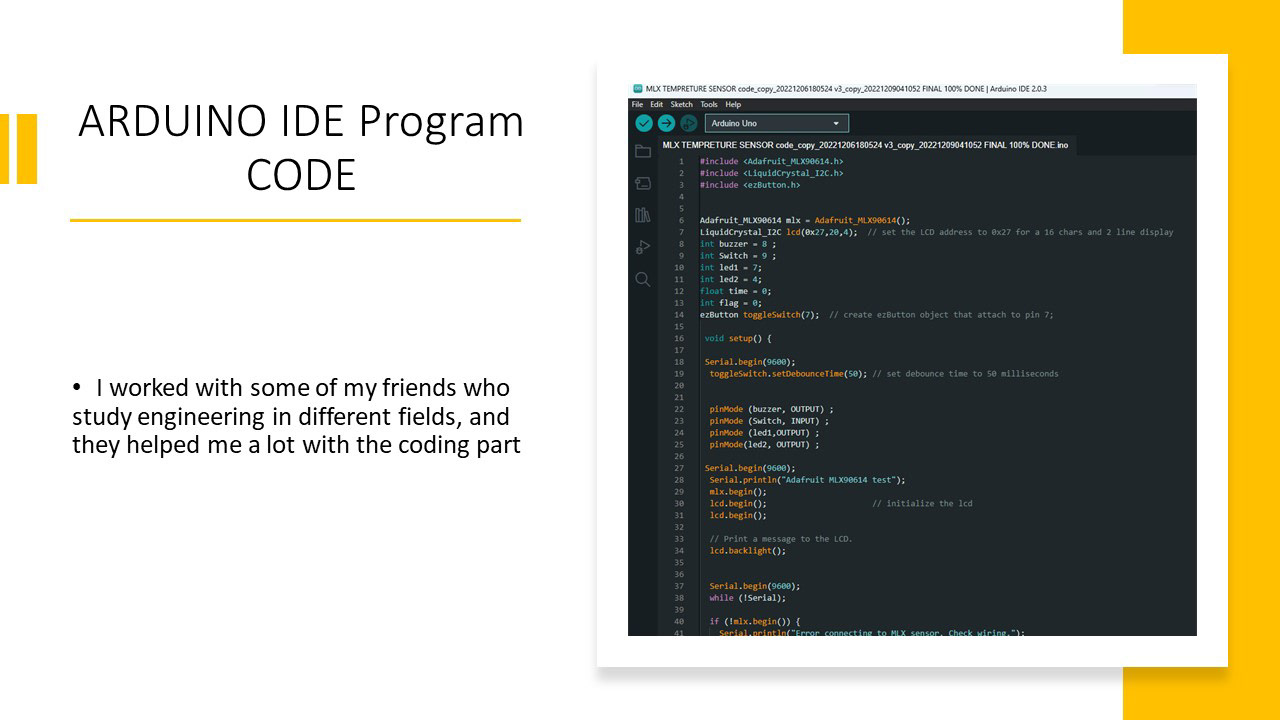The image size is (1280, 720).
Task: Click the '#include <ezButton.h>' code line
Action: (750, 185)
